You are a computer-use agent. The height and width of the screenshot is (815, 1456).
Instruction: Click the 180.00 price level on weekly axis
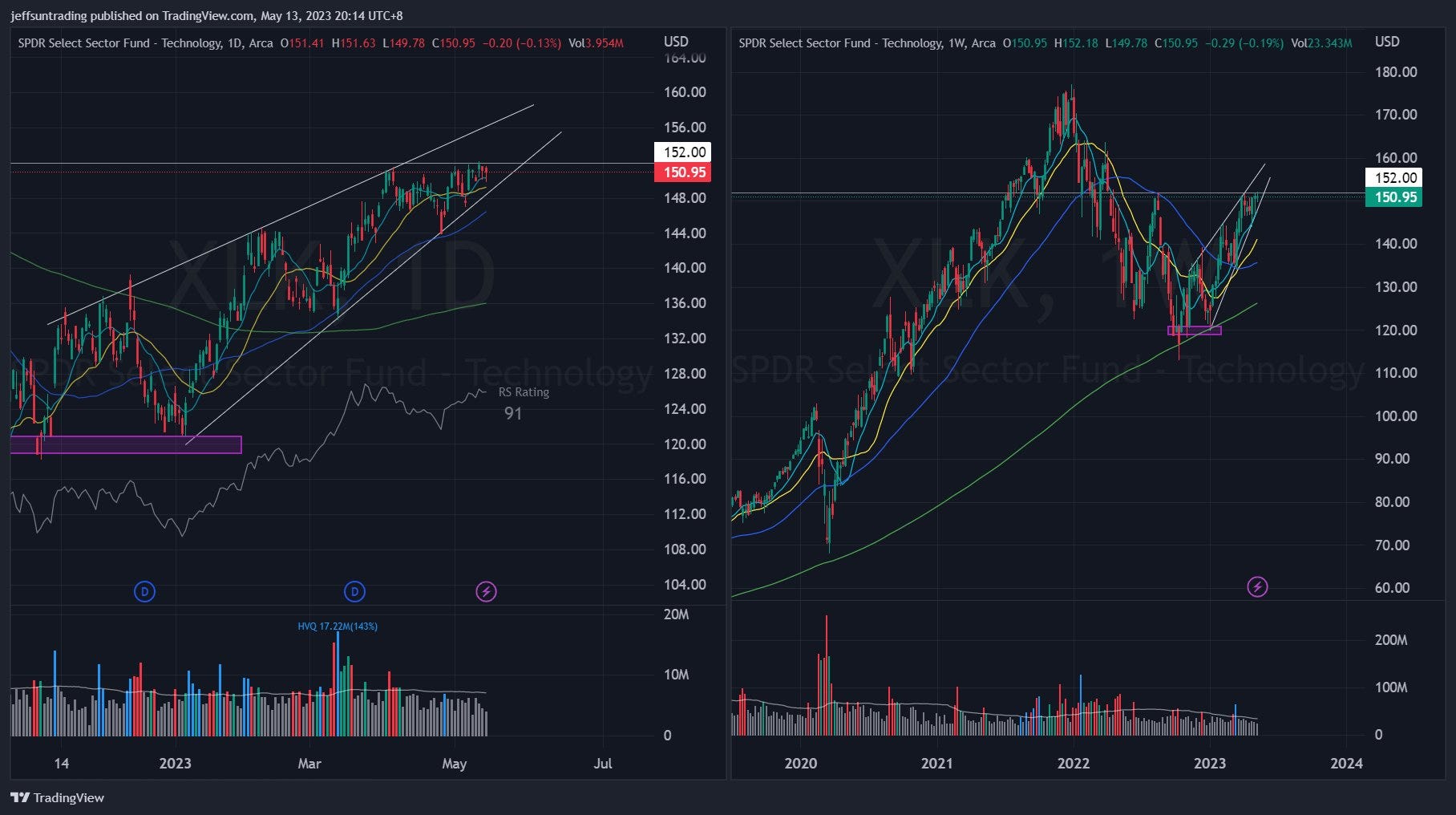click(x=1396, y=72)
